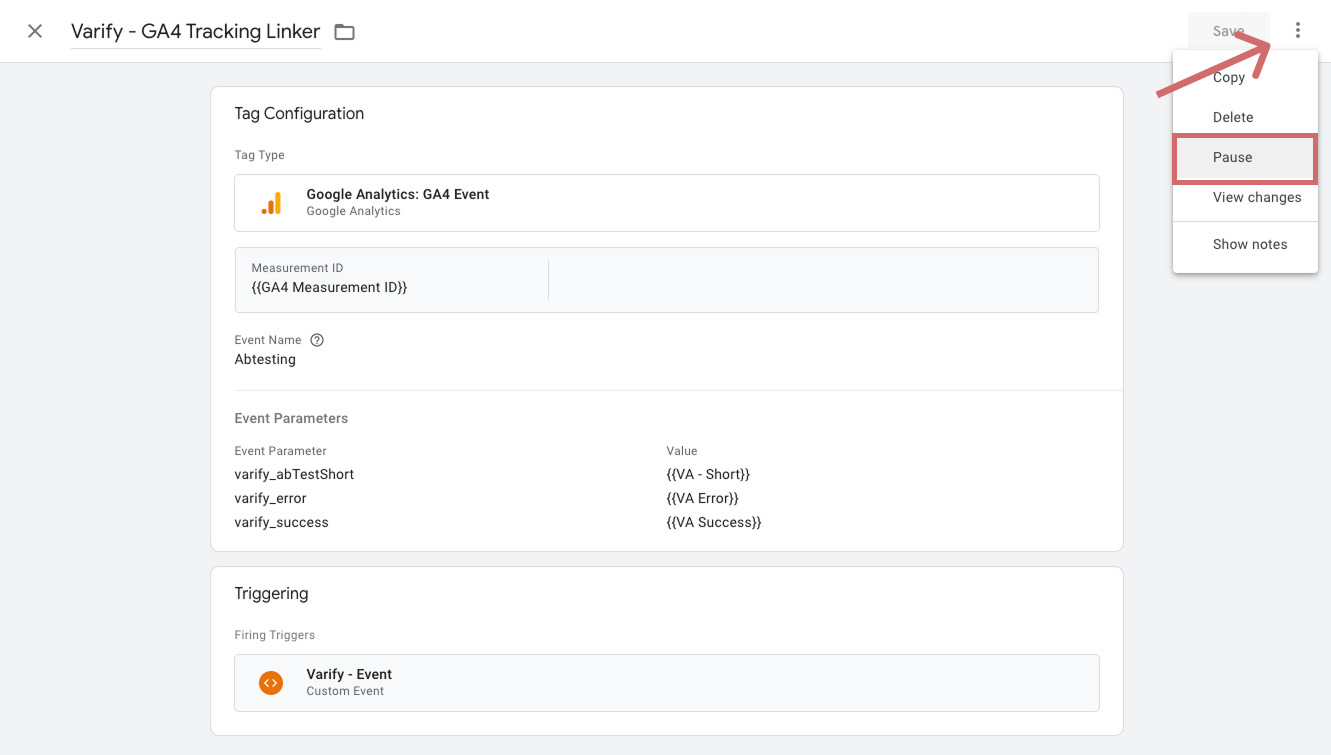Click the Event Parameters label
This screenshot has height=755, width=1331.
click(291, 418)
